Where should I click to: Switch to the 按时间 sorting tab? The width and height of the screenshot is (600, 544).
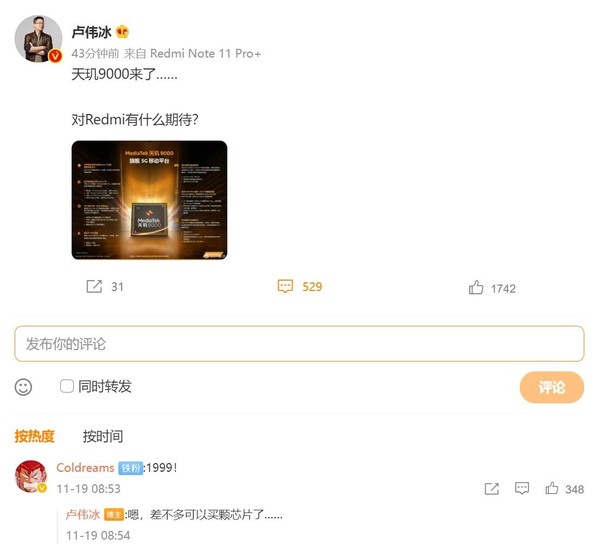pos(103,436)
